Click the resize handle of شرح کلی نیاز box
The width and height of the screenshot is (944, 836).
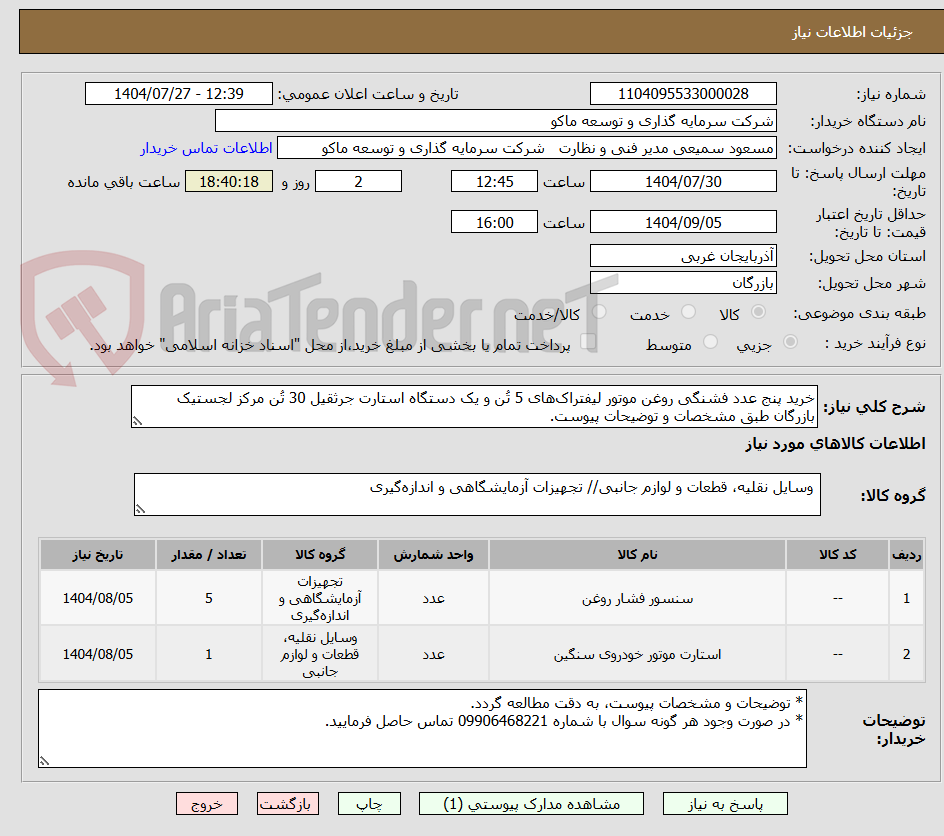pyautogui.click(x=137, y=421)
